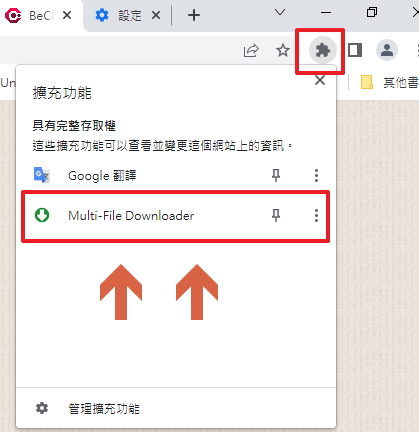Pin the Multi-File Downloader extension
This screenshot has width=419, height=432.
coord(276,216)
